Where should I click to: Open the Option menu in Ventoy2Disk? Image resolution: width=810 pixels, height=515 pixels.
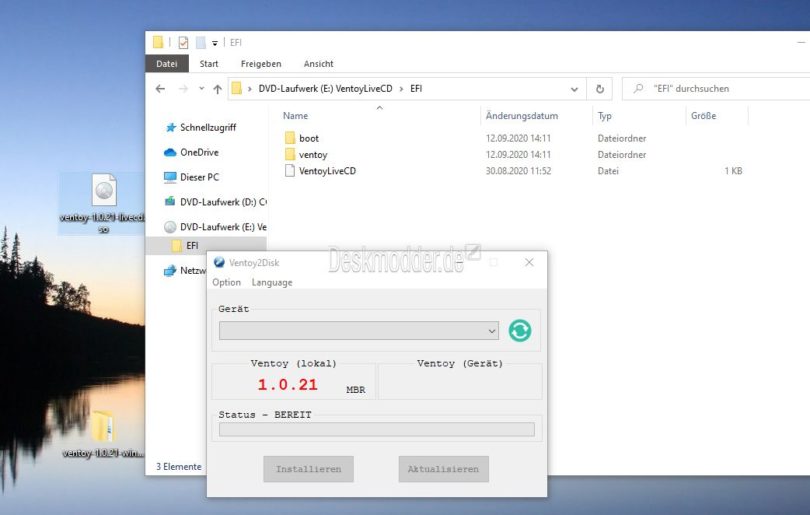coord(226,283)
